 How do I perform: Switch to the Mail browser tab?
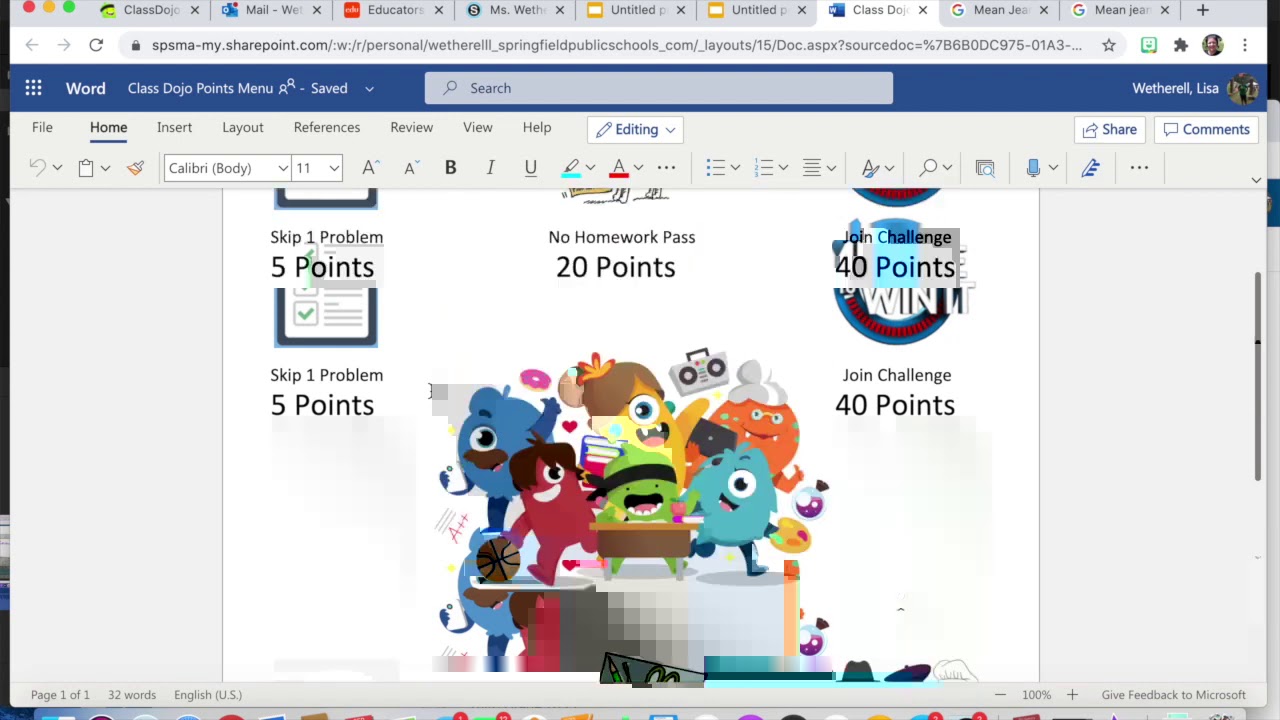click(272, 10)
